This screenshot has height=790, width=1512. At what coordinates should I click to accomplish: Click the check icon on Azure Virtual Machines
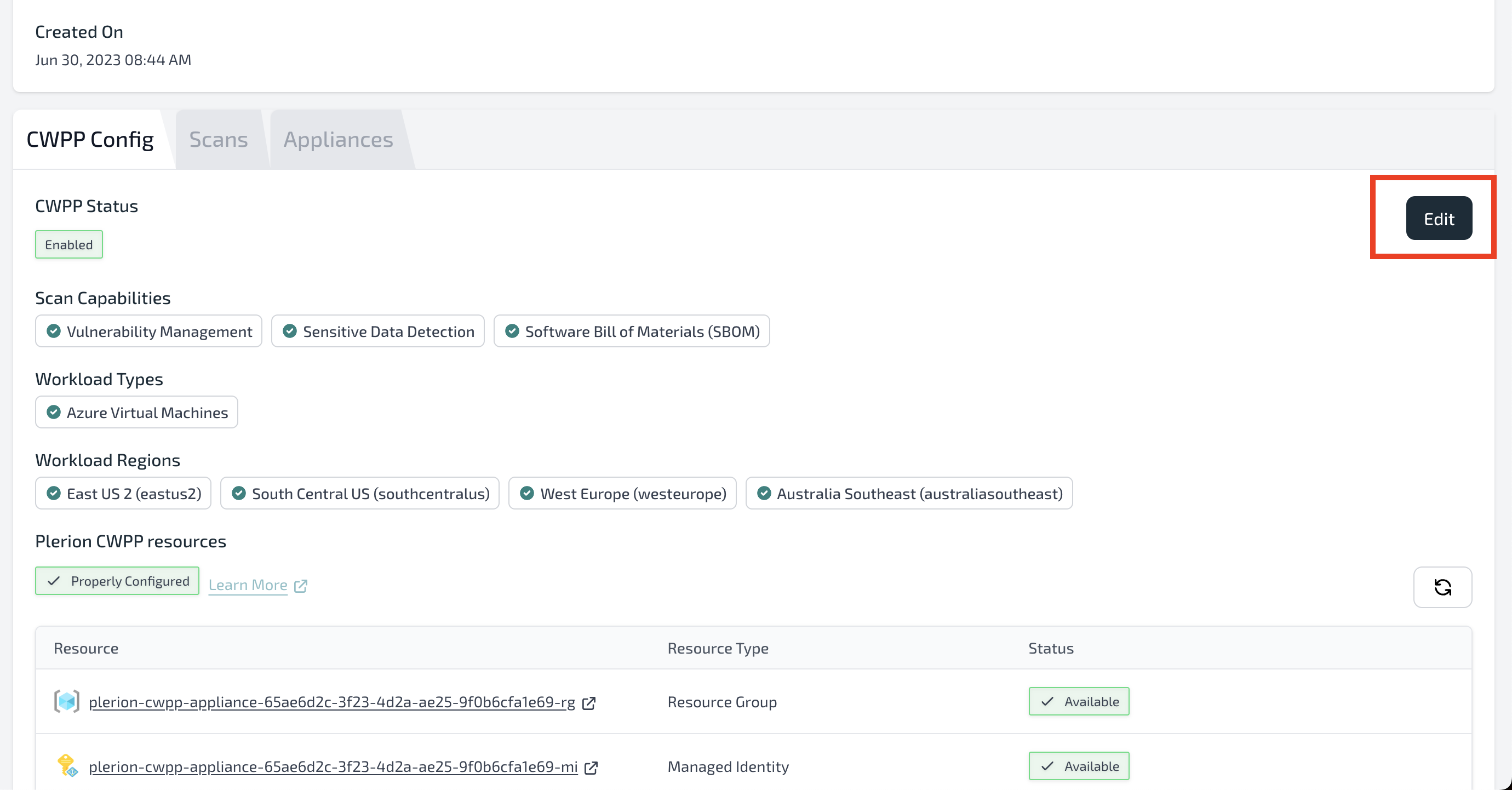click(54, 412)
